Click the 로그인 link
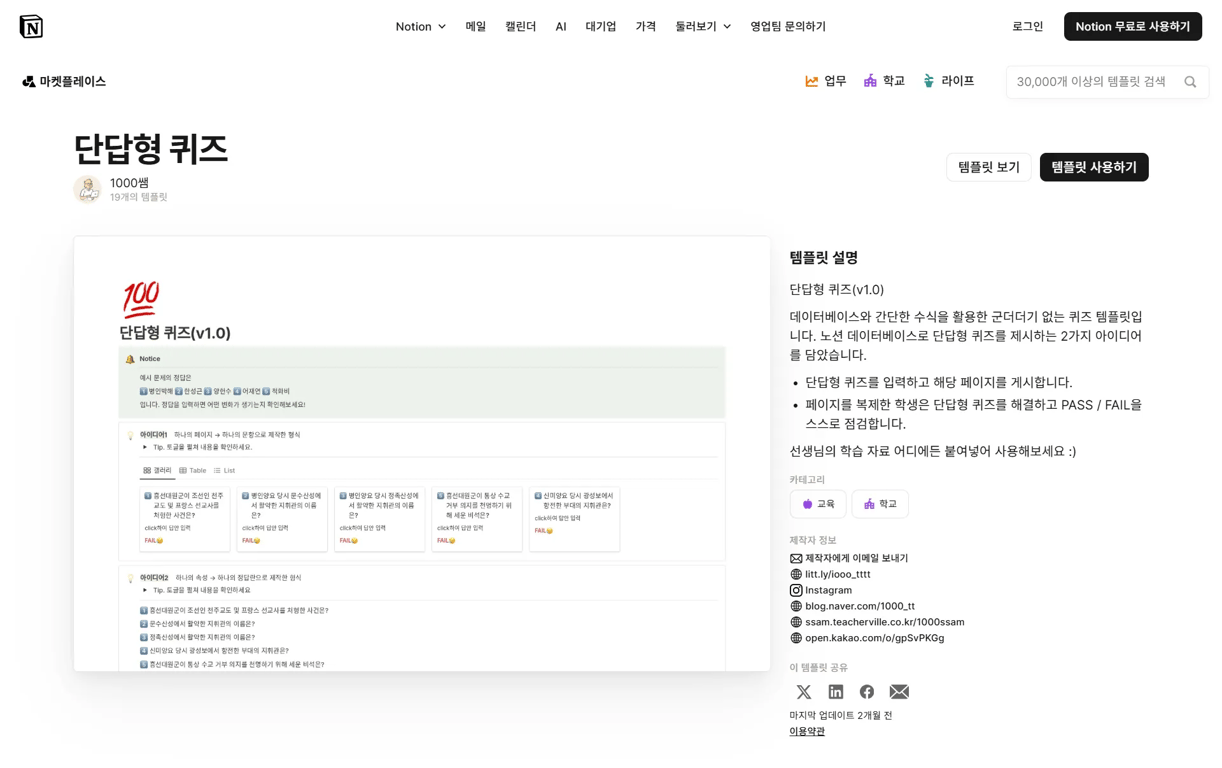The image size is (1222, 768). click(1027, 27)
